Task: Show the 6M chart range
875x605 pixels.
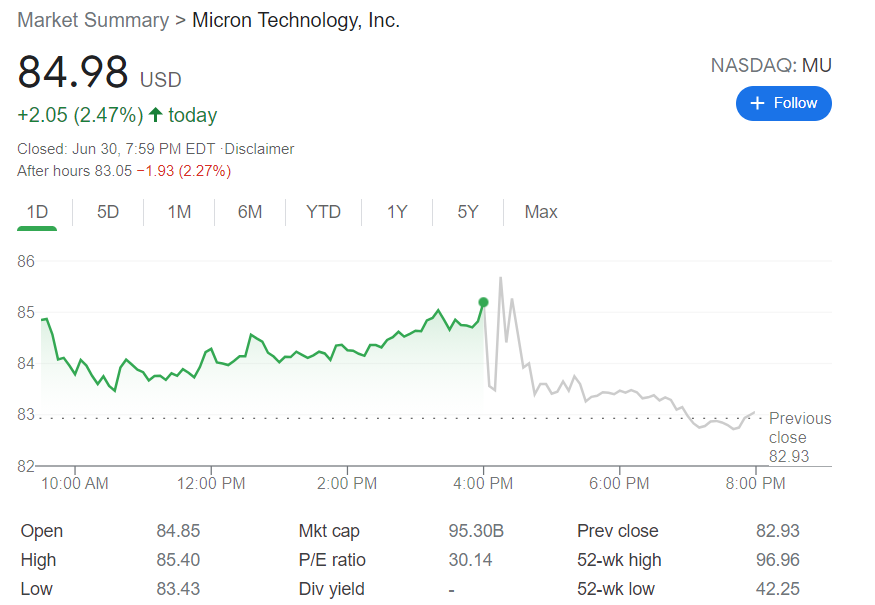Action: click(250, 212)
